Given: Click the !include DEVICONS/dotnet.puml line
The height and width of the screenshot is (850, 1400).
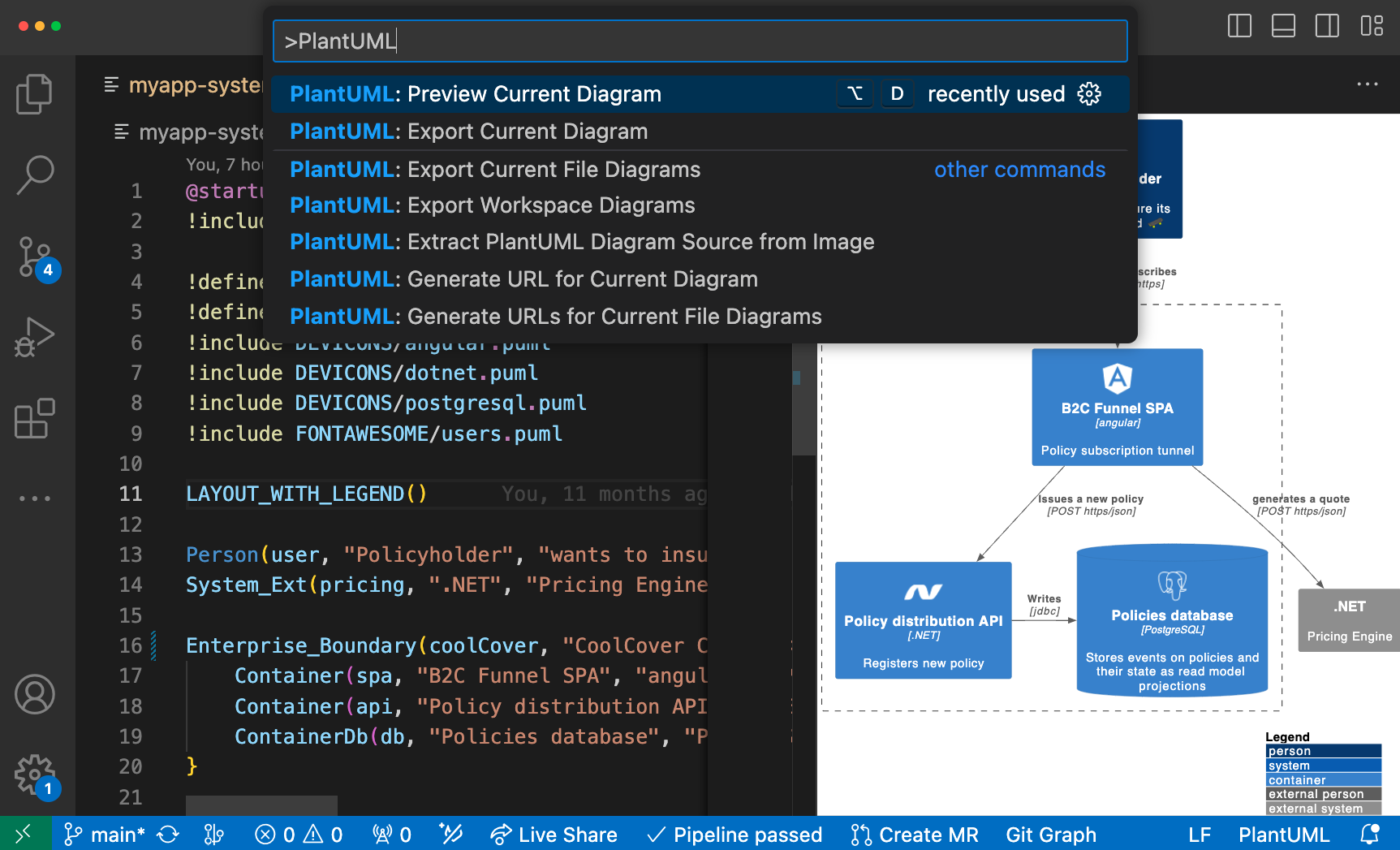Looking at the screenshot, I should click(362, 373).
